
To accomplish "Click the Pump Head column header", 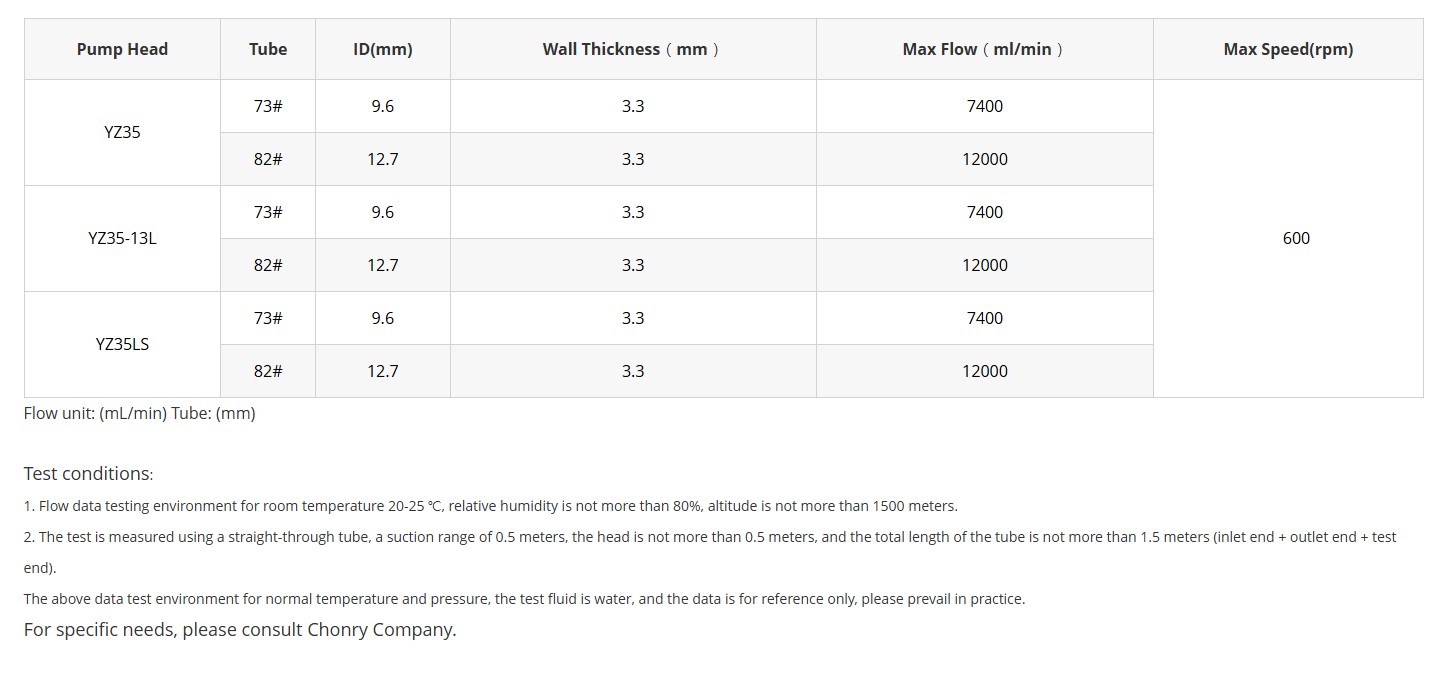I will click(122, 49).
